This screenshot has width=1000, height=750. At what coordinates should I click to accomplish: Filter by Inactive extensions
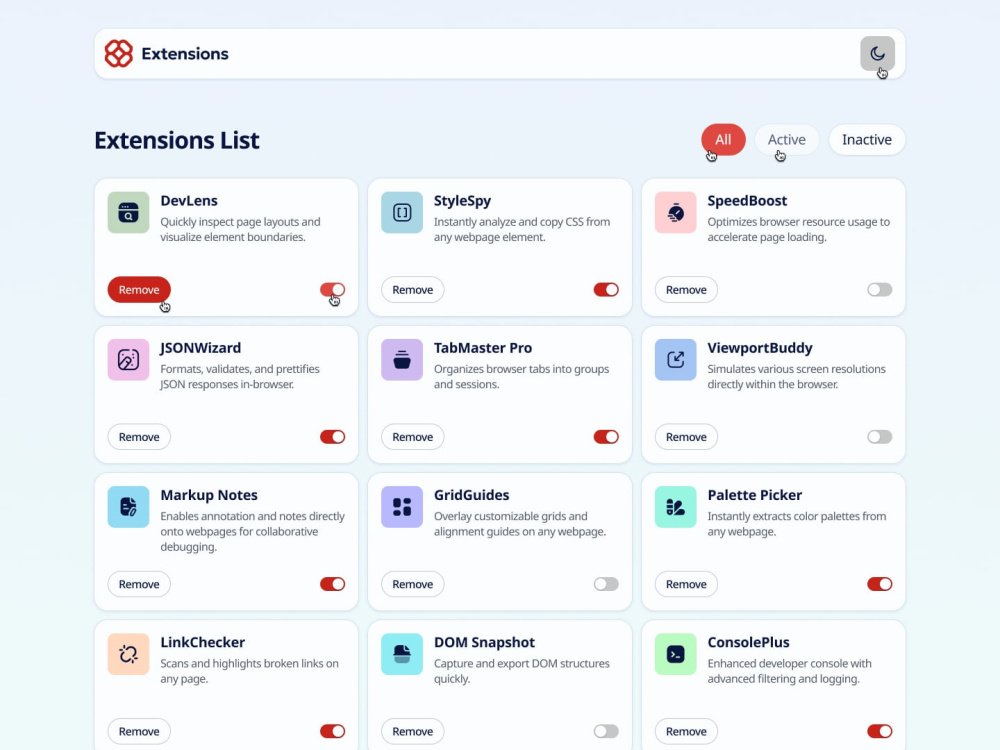click(x=867, y=140)
